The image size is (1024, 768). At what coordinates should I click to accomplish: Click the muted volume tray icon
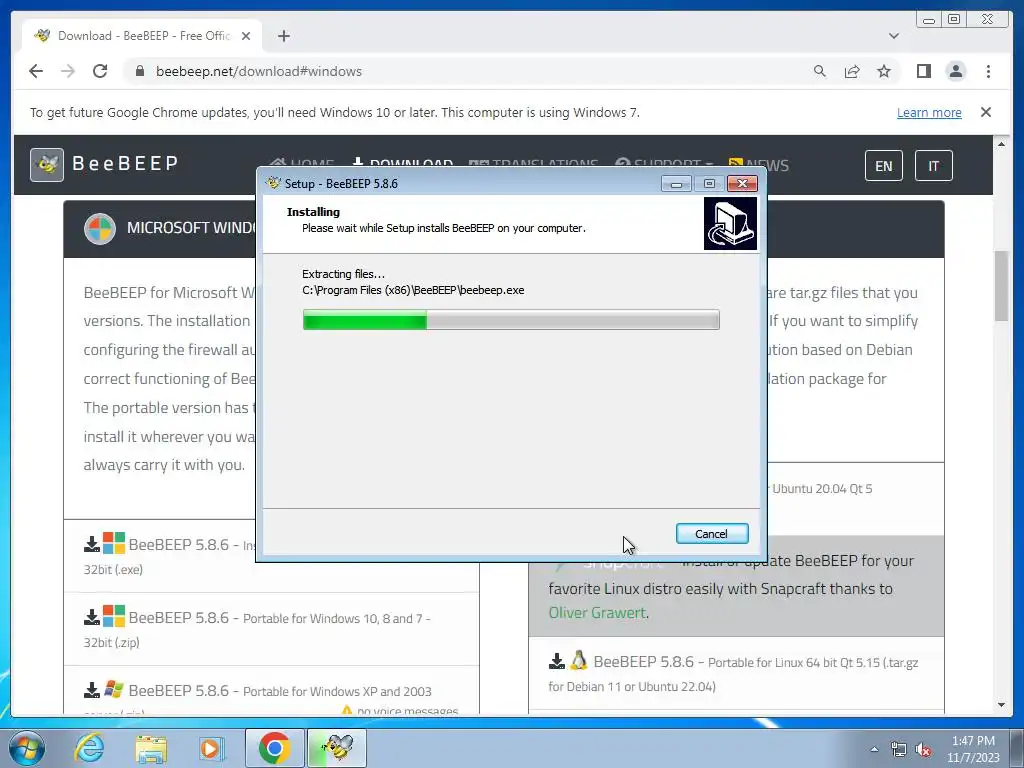click(923, 750)
